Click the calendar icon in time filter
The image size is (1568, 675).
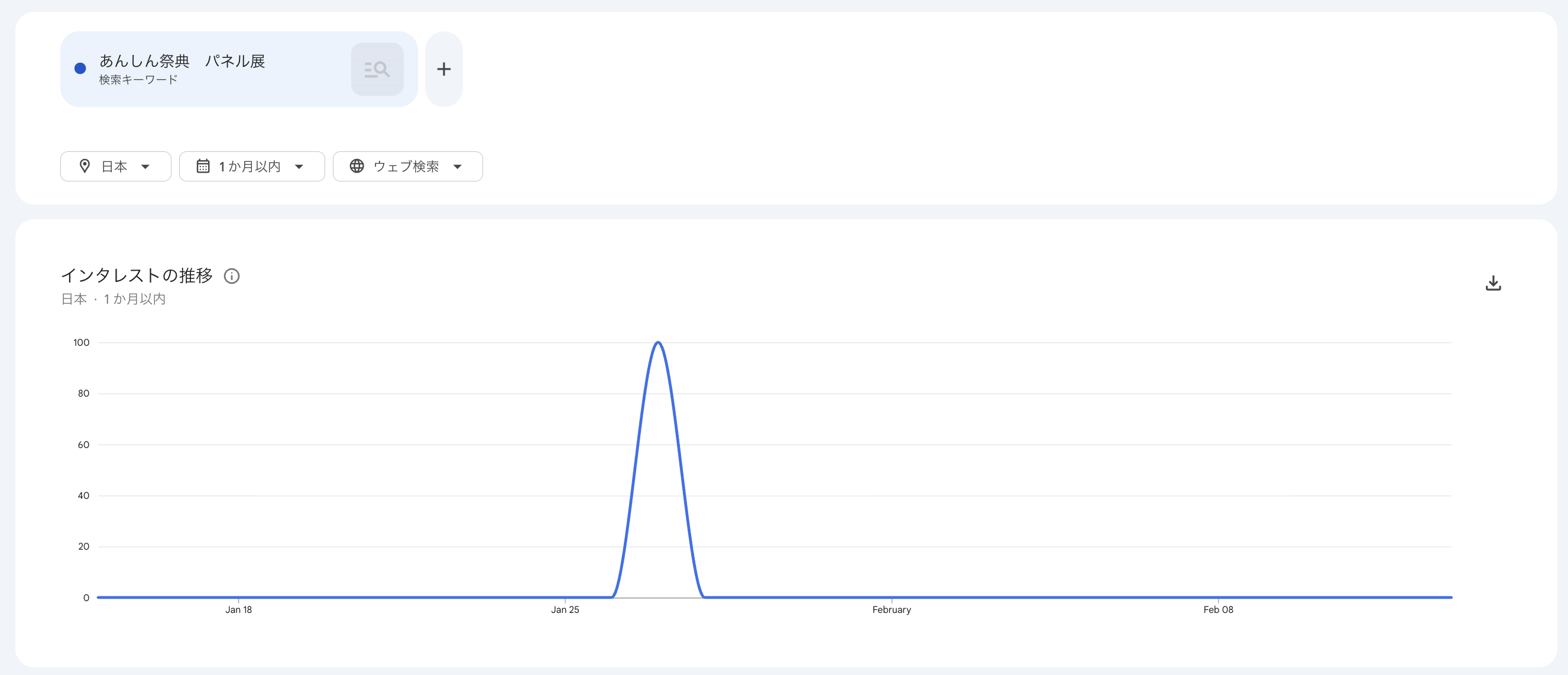pyautogui.click(x=203, y=166)
